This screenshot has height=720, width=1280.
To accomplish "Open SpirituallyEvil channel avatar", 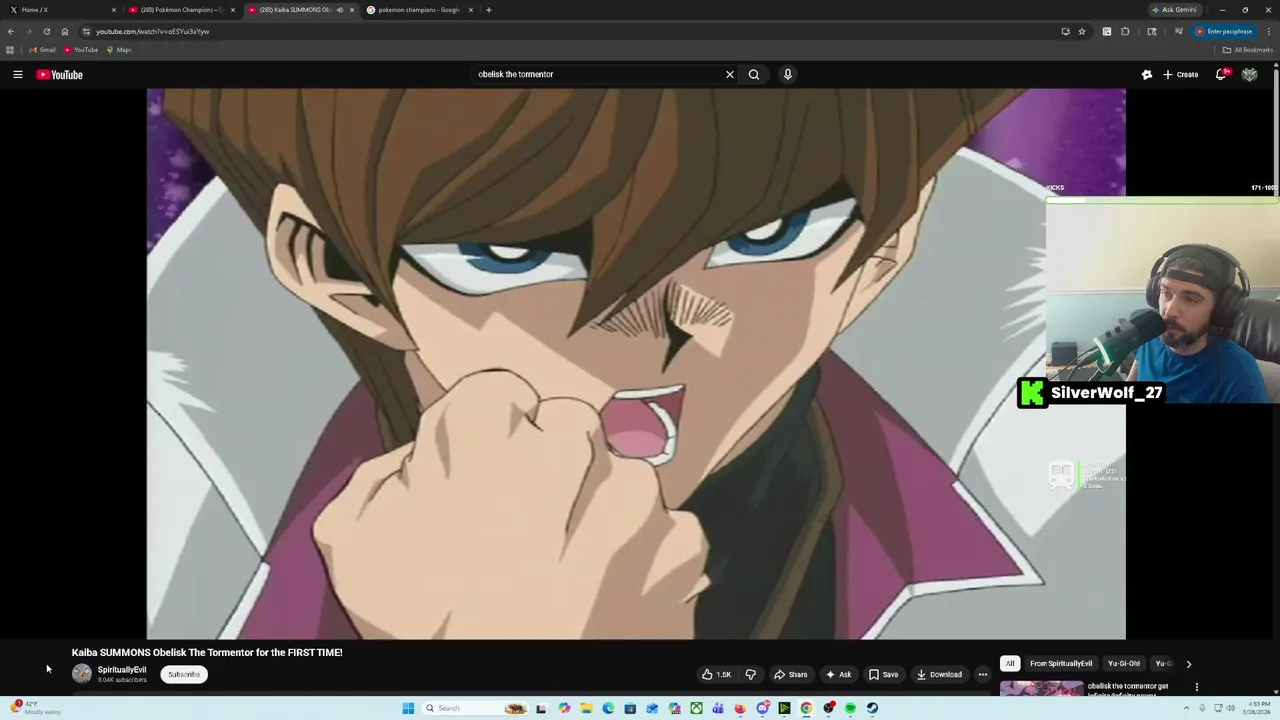I will [82, 674].
